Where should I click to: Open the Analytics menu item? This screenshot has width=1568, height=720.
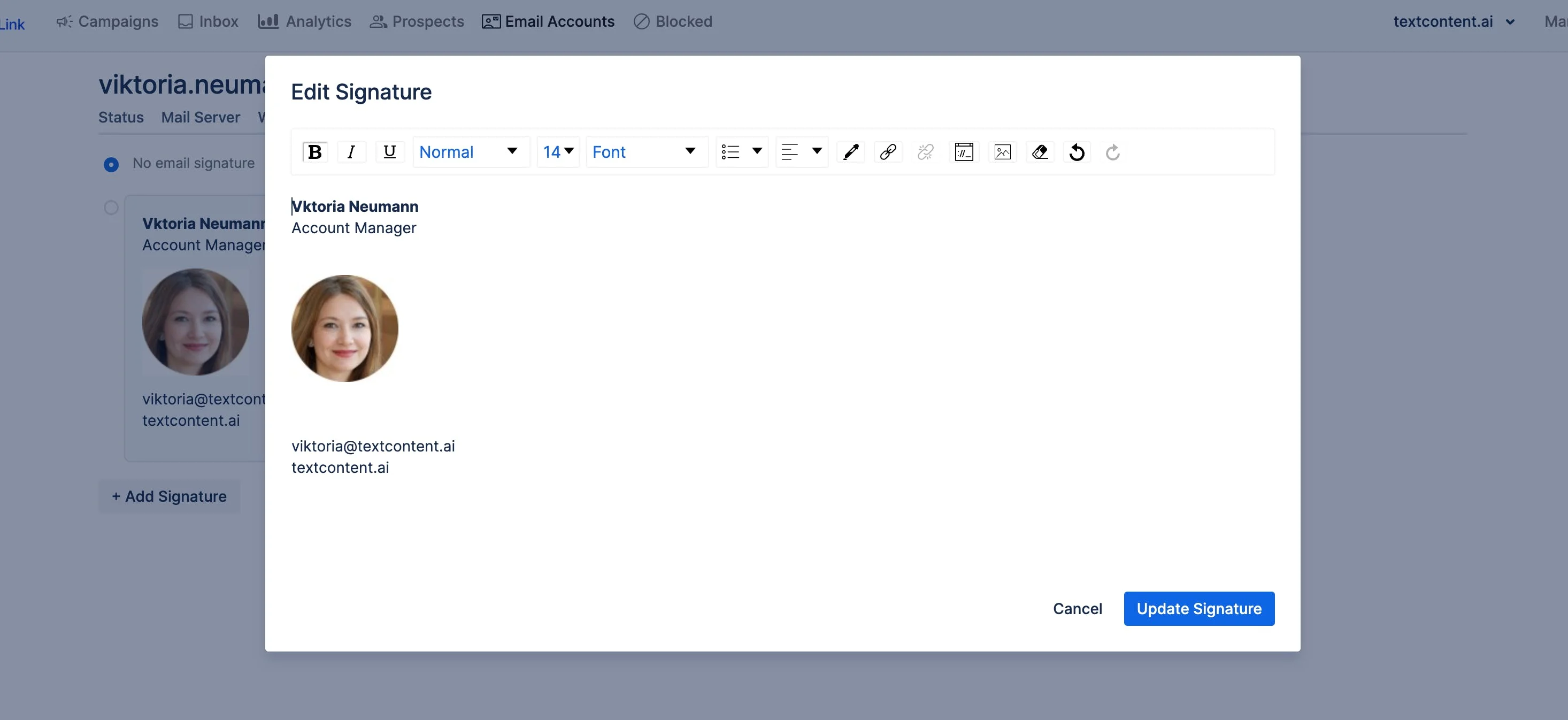(304, 21)
